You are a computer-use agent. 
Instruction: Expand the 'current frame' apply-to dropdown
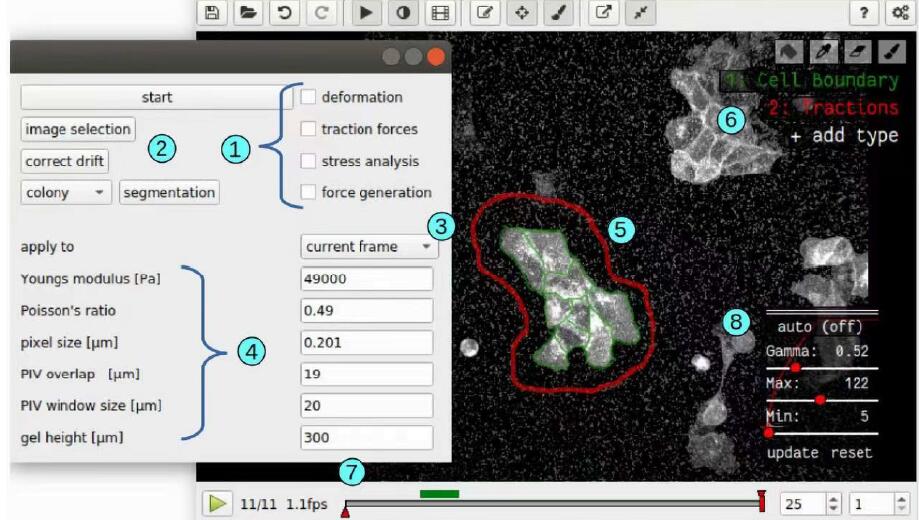(x=369, y=246)
